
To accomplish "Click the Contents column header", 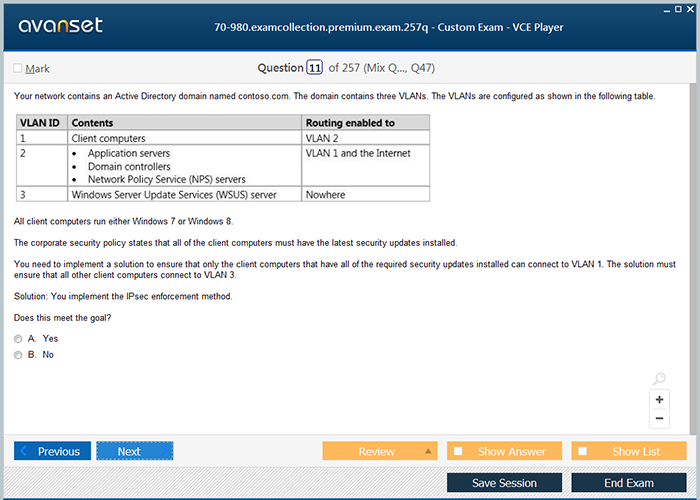I will [x=184, y=122].
